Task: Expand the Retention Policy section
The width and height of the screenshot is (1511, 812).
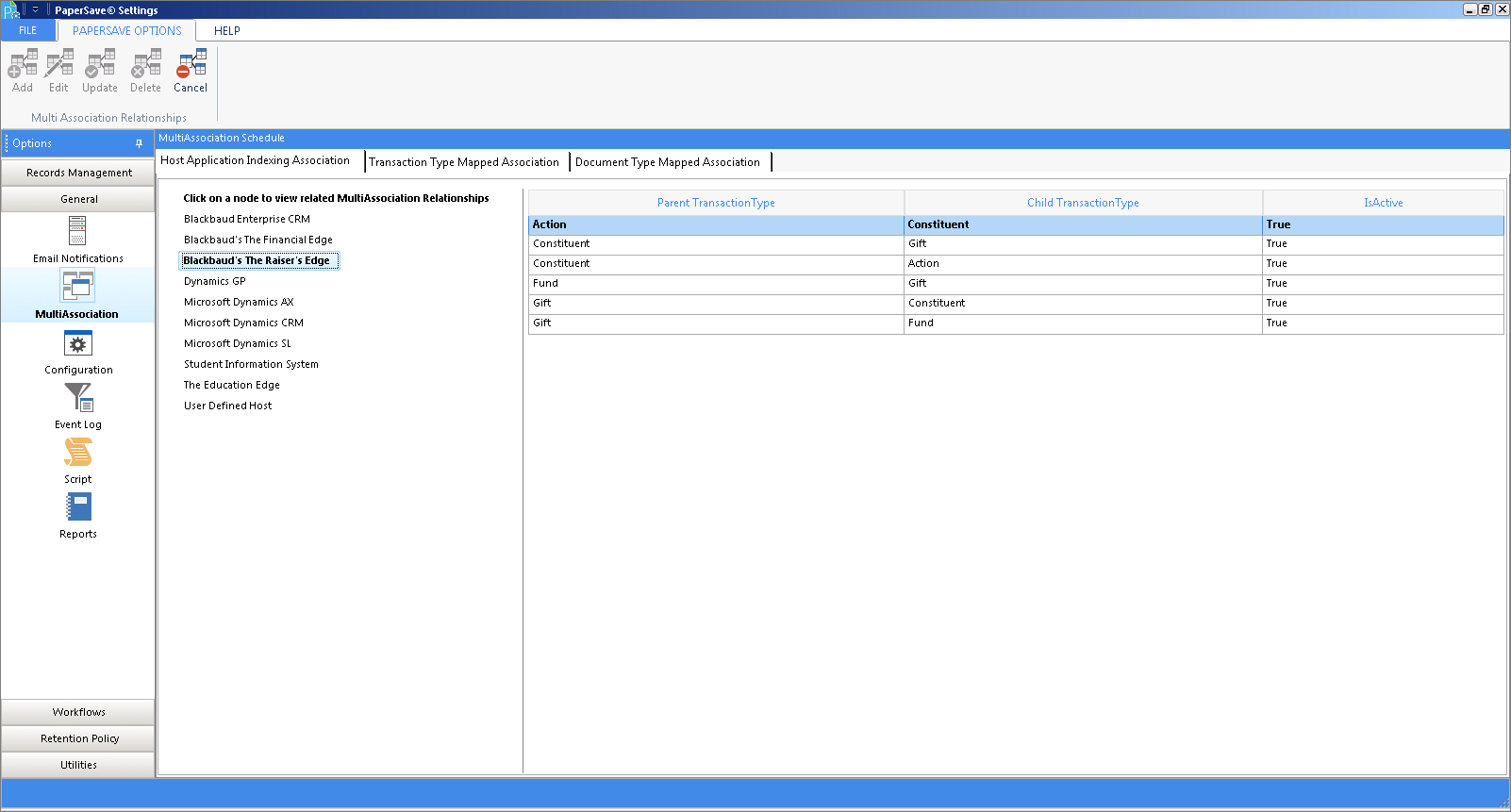Action: click(x=78, y=738)
